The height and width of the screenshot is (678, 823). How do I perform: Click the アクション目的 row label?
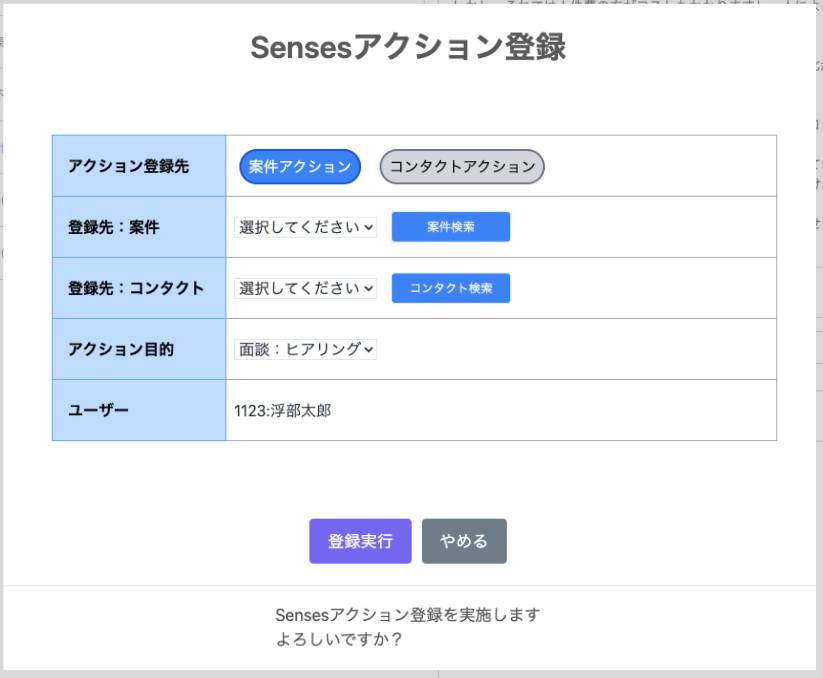[139, 349]
